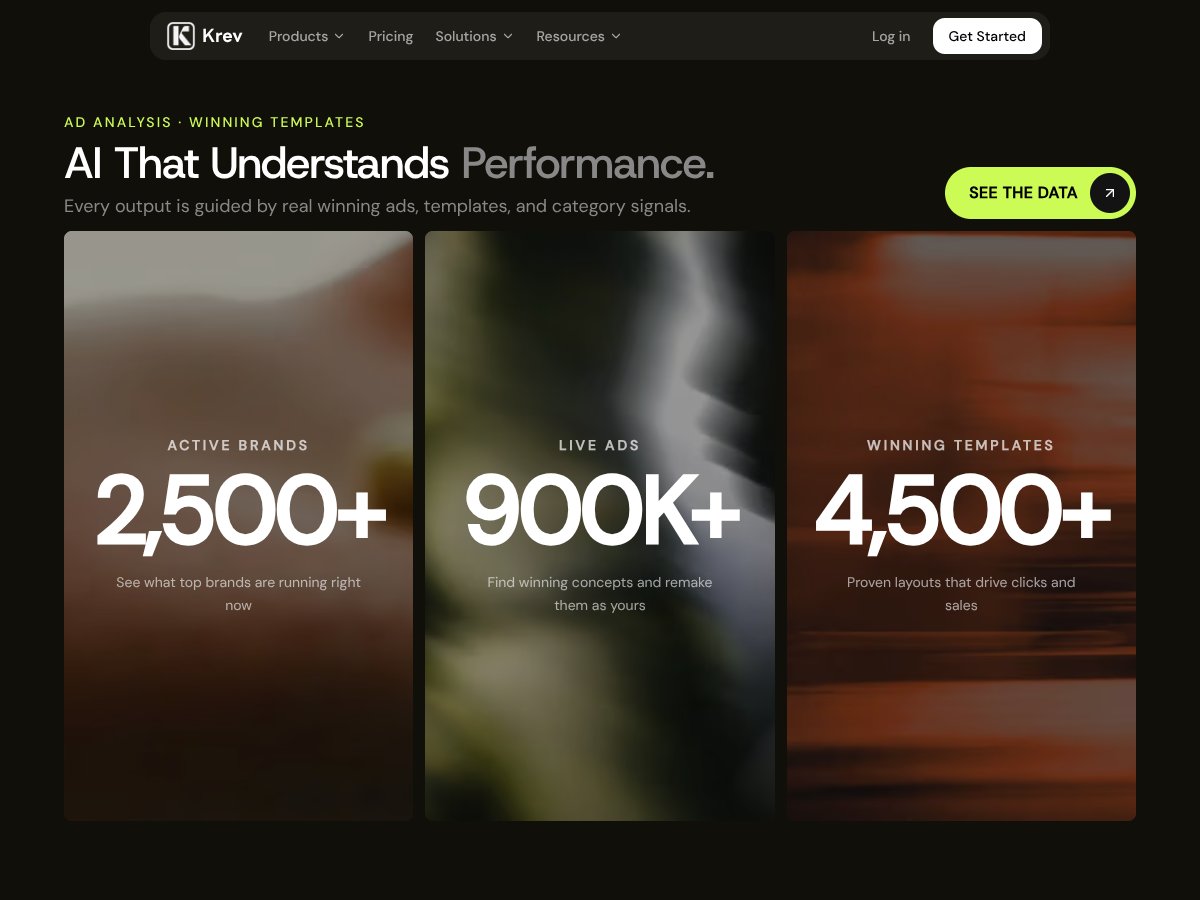Click the arrow icon in See The Data
The width and height of the screenshot is (1200, 900).
tap(1109, 193)
